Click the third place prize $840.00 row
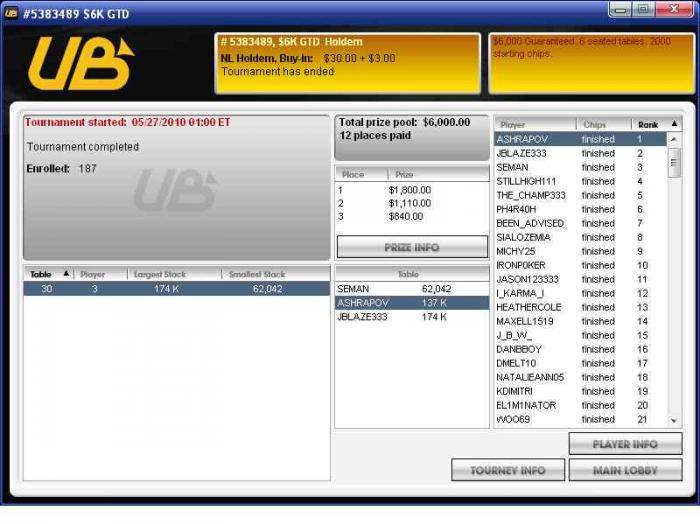This screenshot has width=700, height=525. coord(412,217)
